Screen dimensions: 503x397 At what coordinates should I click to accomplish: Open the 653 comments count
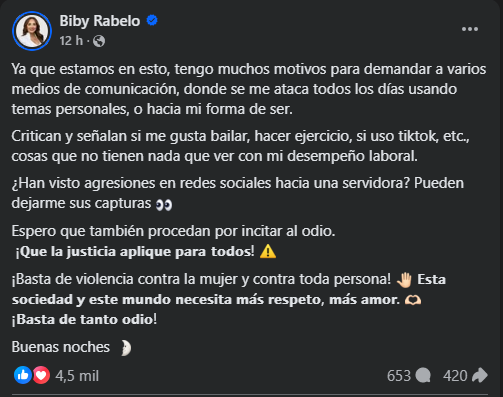coord(399,376)
